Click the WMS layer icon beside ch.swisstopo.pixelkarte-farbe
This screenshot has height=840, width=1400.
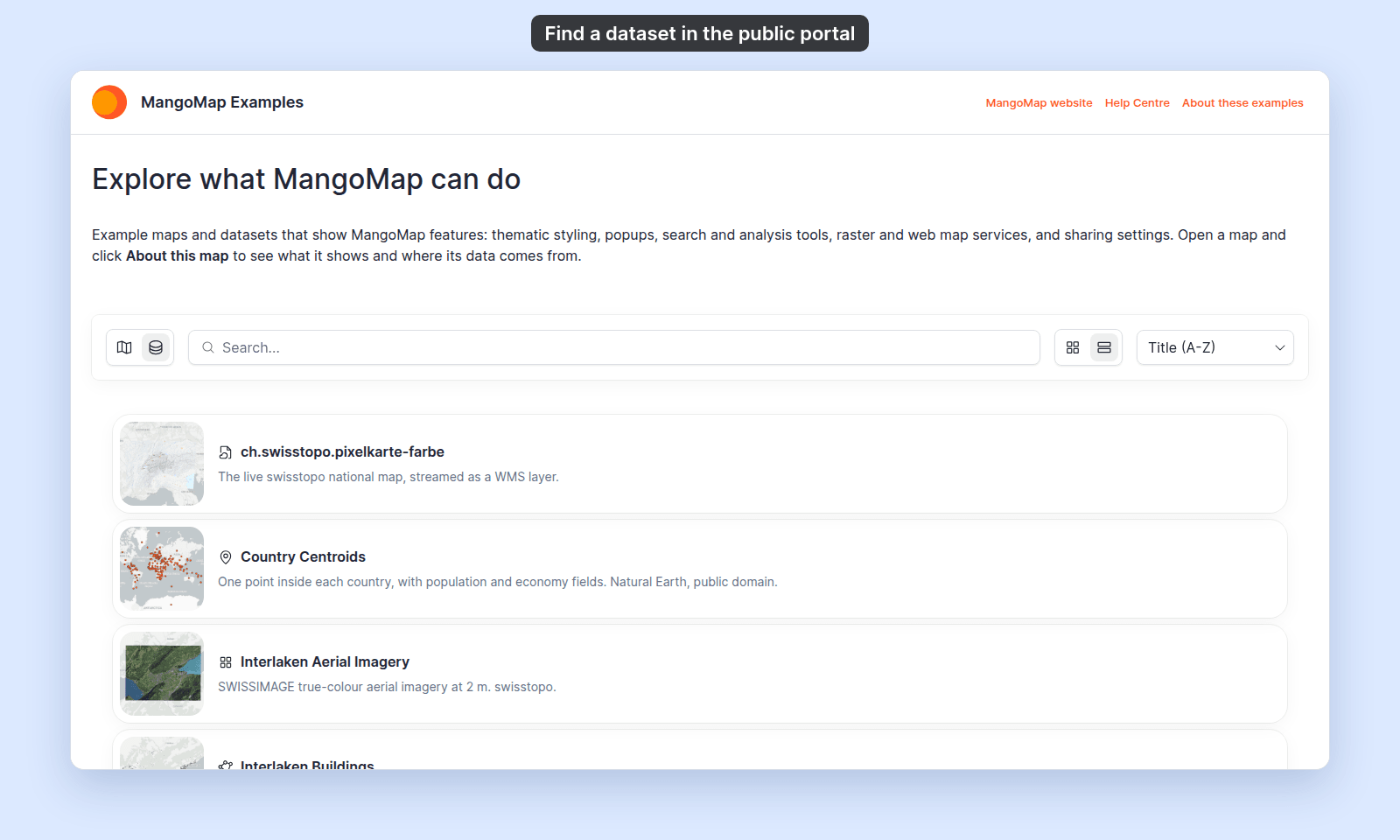226,452
